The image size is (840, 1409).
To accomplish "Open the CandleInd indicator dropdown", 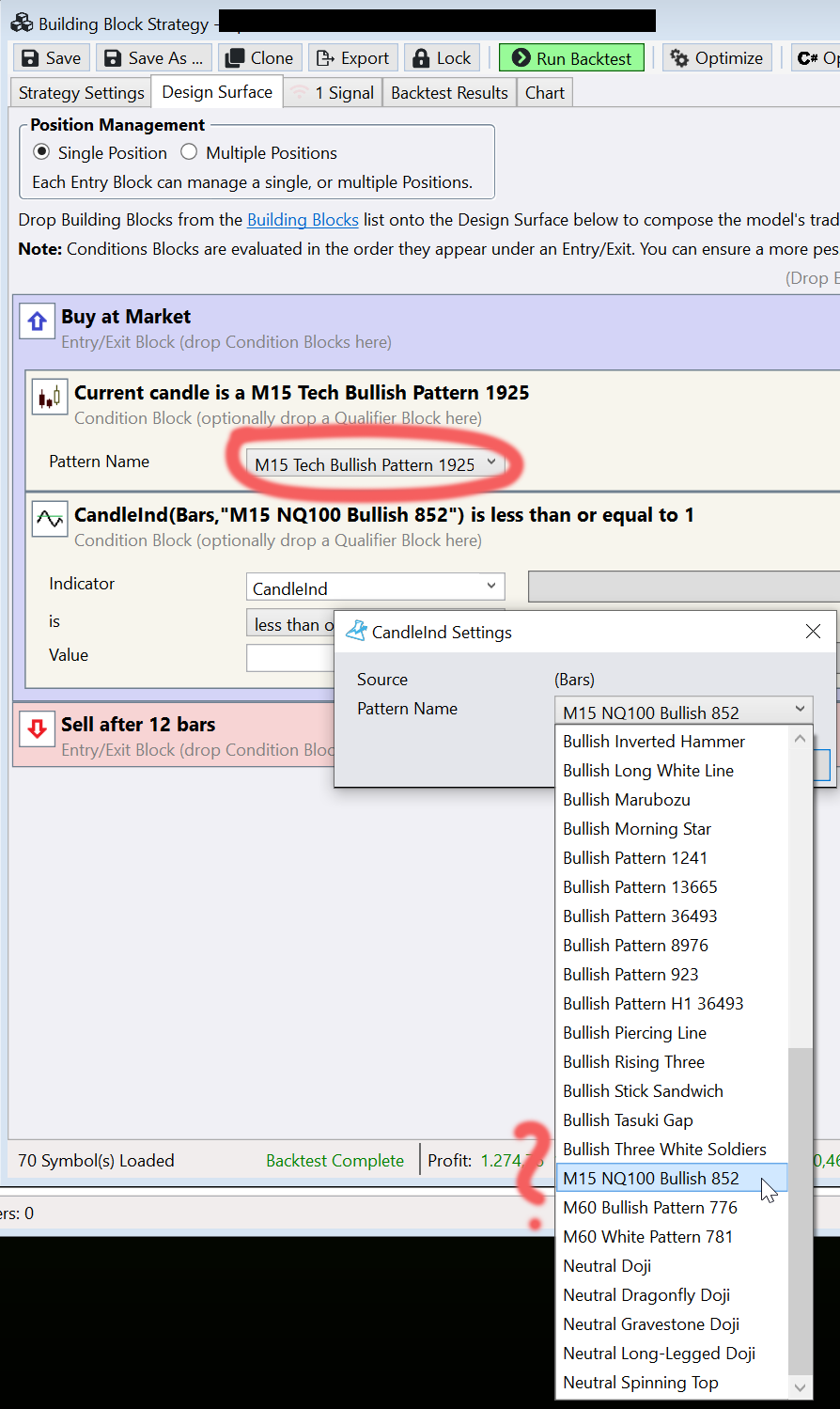I will [375, 588].
